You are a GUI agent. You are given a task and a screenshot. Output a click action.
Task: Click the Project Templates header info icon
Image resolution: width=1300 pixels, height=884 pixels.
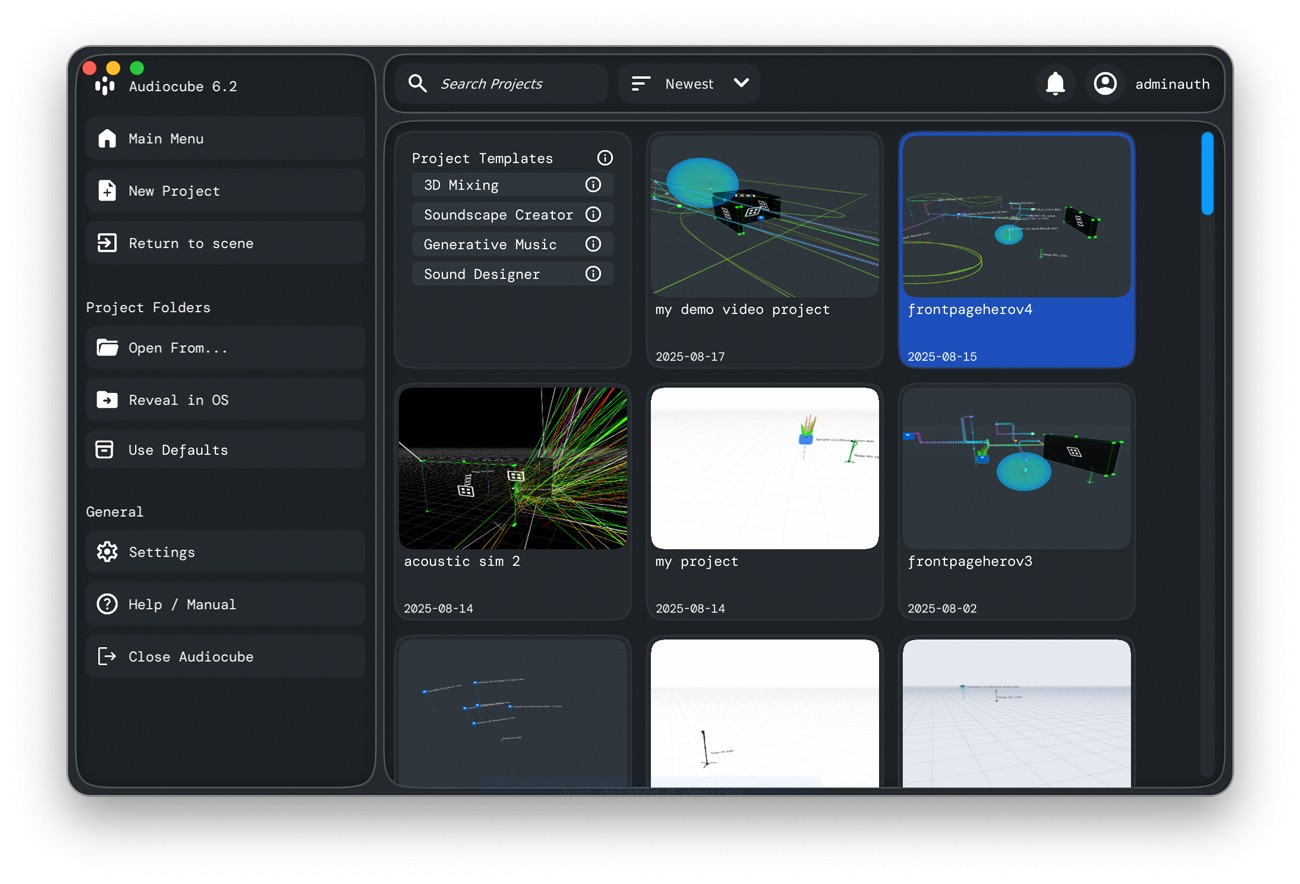coord(605,158)
